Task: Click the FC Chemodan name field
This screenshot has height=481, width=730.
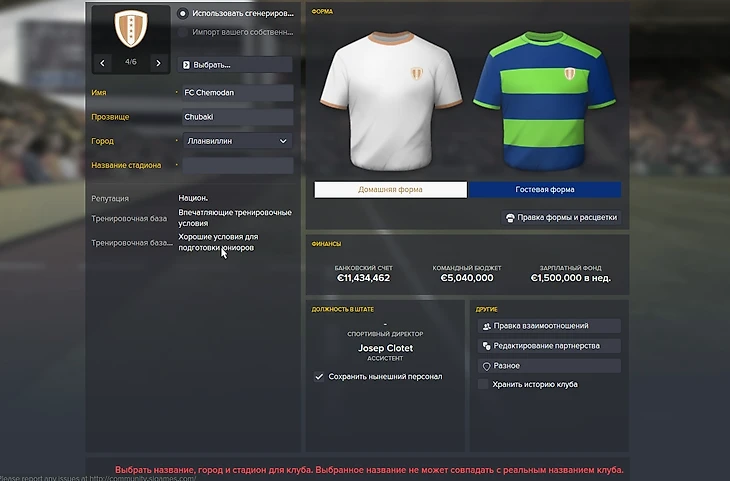Action: tap(237, 93)
